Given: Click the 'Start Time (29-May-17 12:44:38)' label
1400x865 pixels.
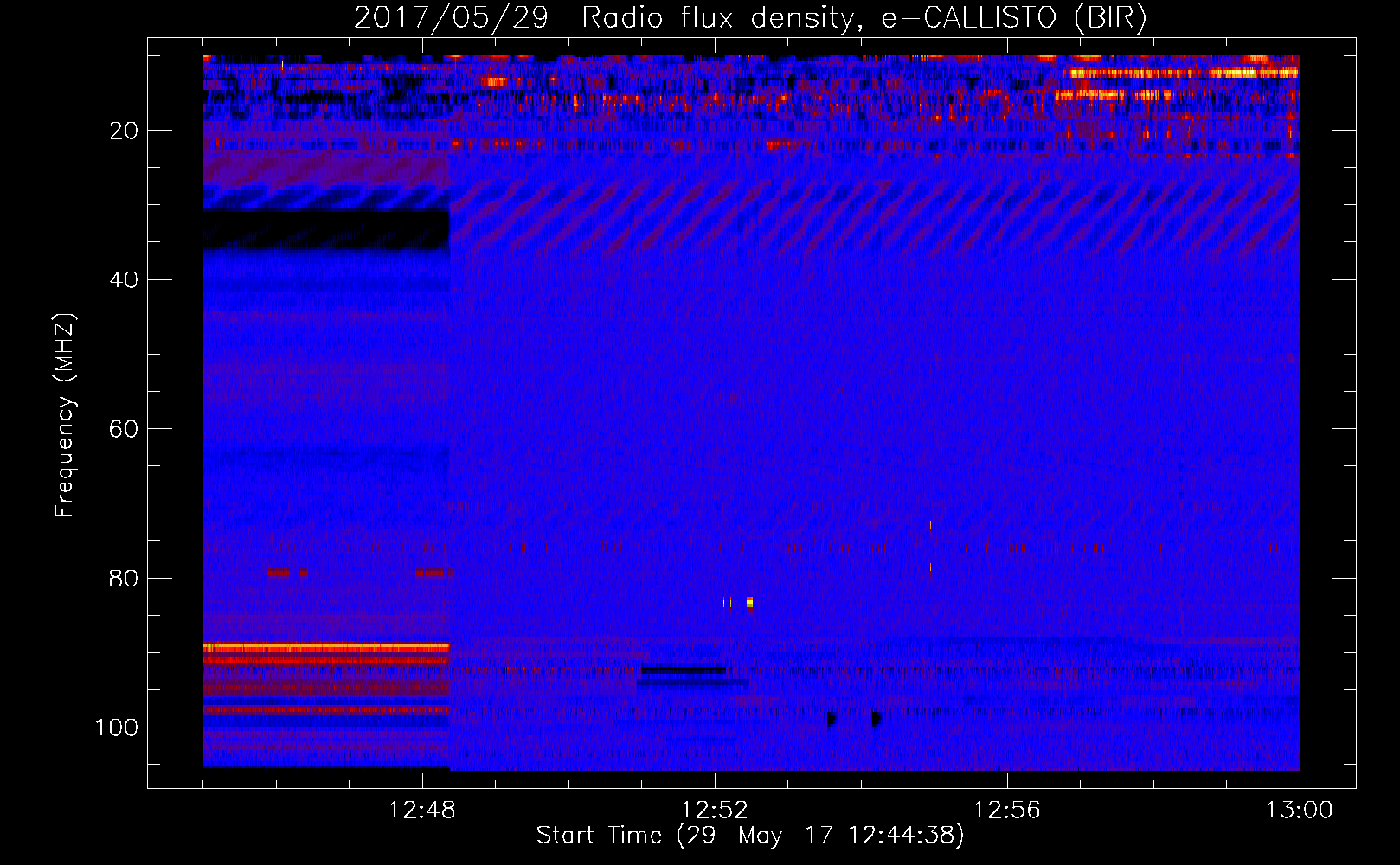Looking at the screenshot, I should tap(750, 836).
